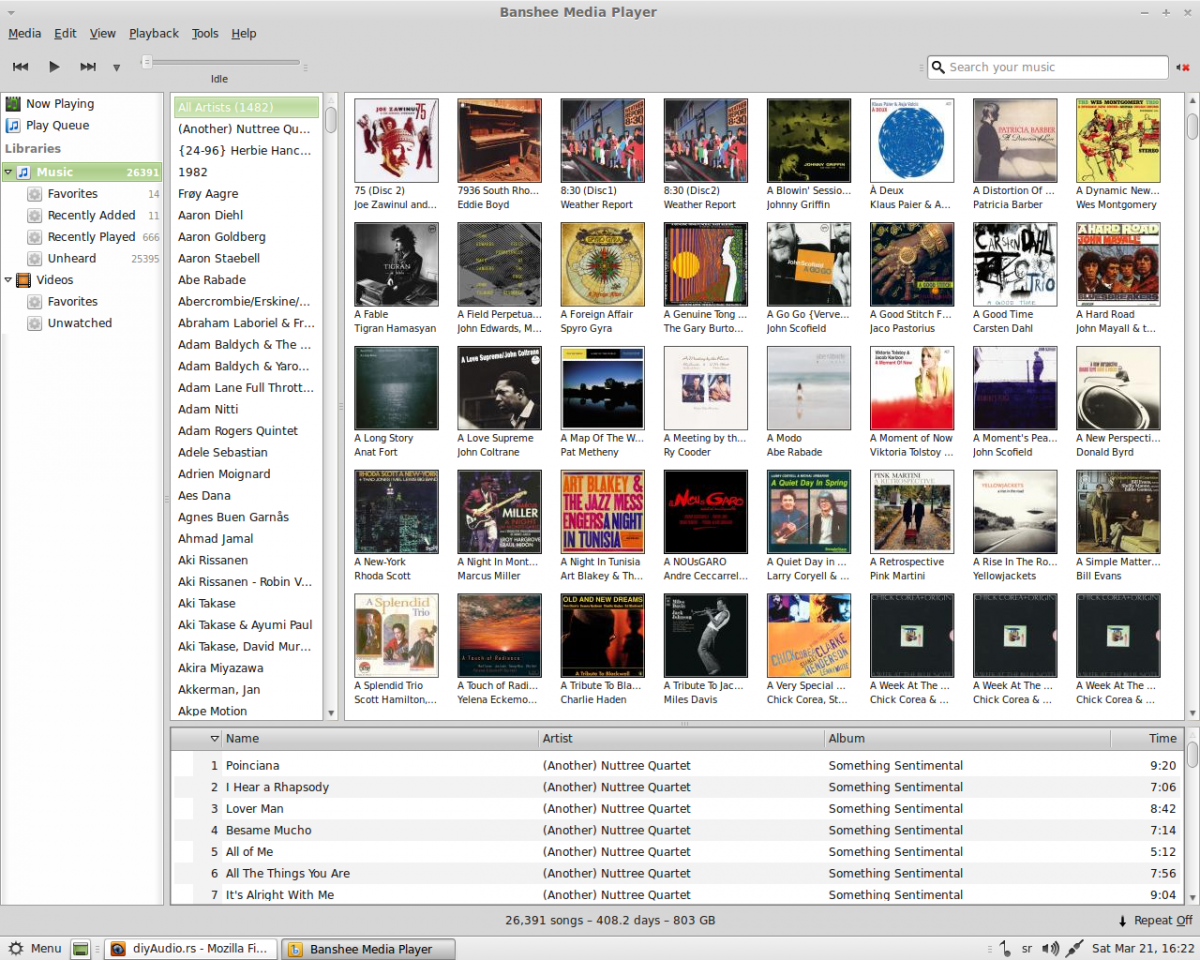Open the clock showing Sat Mar 21, 16:22
The image size is (1200, 960).
click(1142, 948)
